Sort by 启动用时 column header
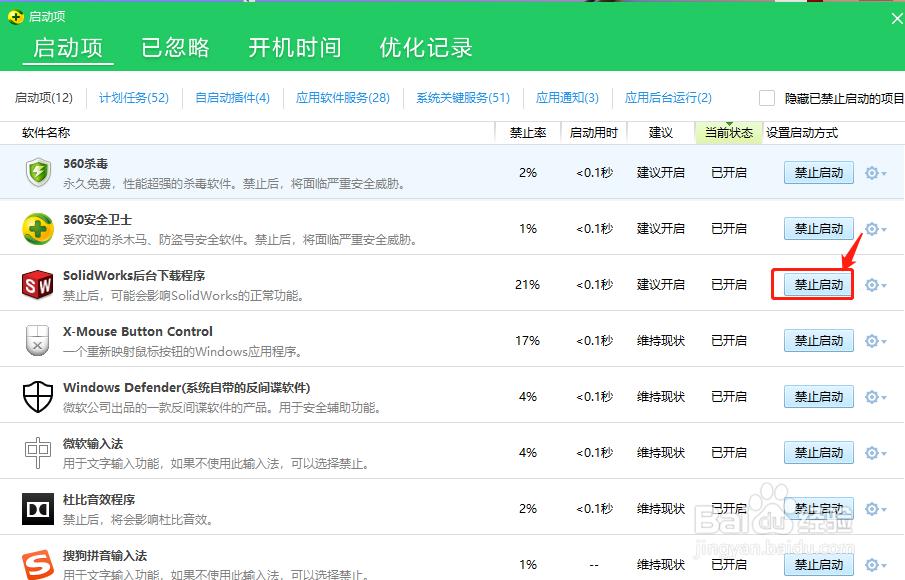905x580 pixels. pos(594,133)
